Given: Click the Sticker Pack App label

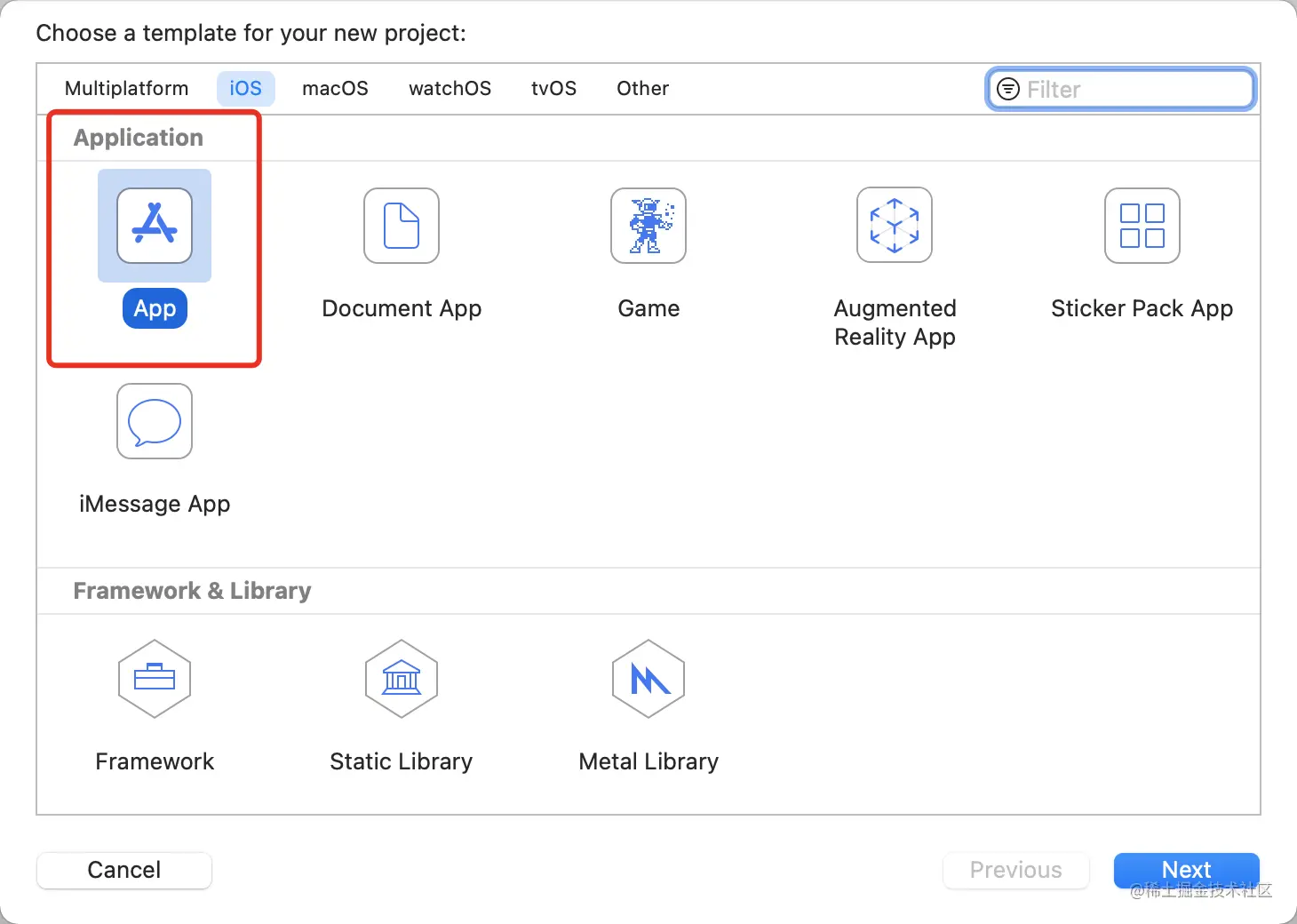Looking at the screenshot, I should 1142,308.
